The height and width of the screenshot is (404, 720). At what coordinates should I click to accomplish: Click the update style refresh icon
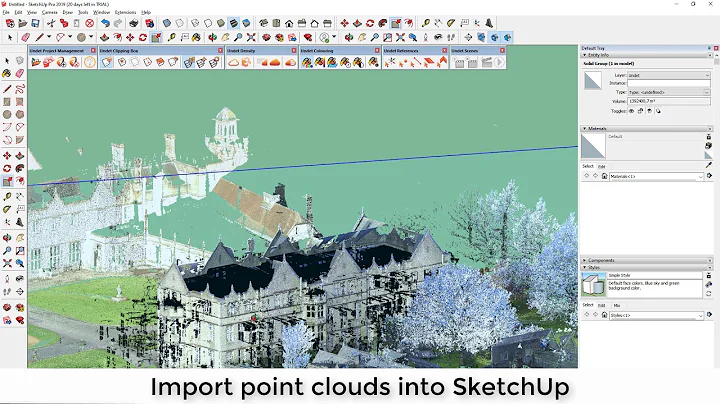point(709,293)
